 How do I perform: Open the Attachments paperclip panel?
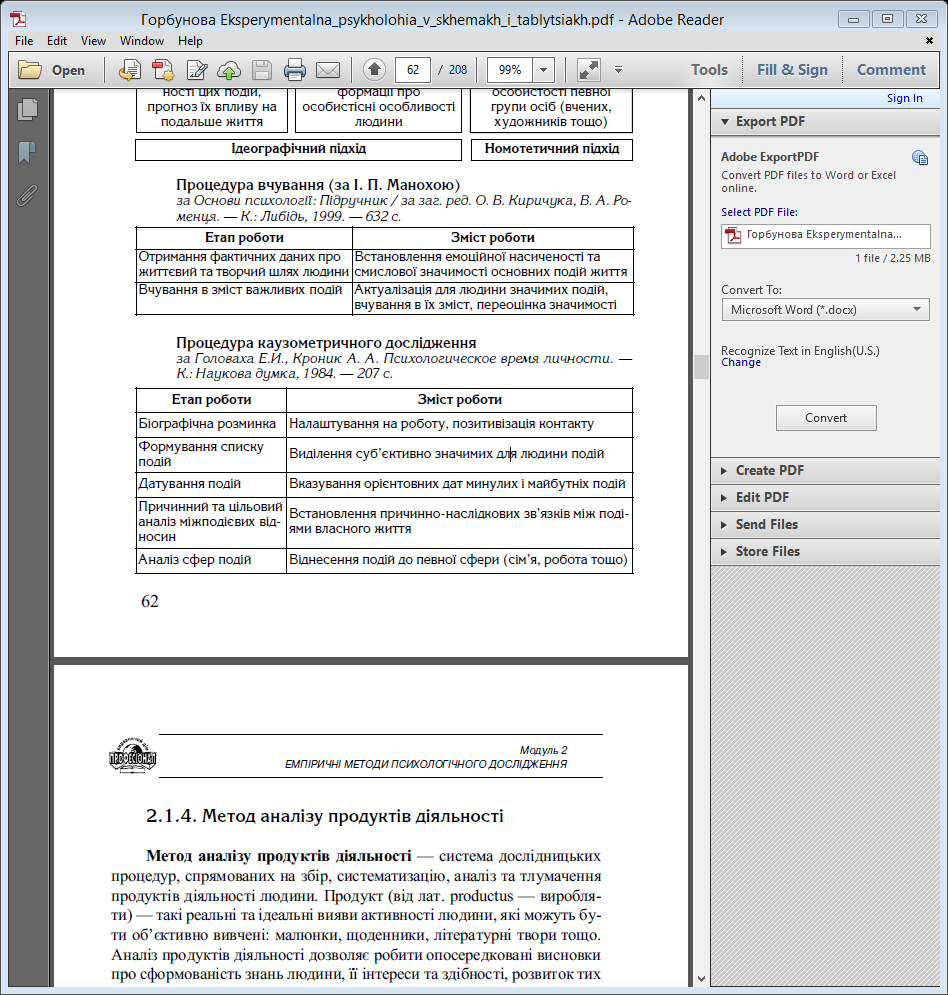point(27,194)
